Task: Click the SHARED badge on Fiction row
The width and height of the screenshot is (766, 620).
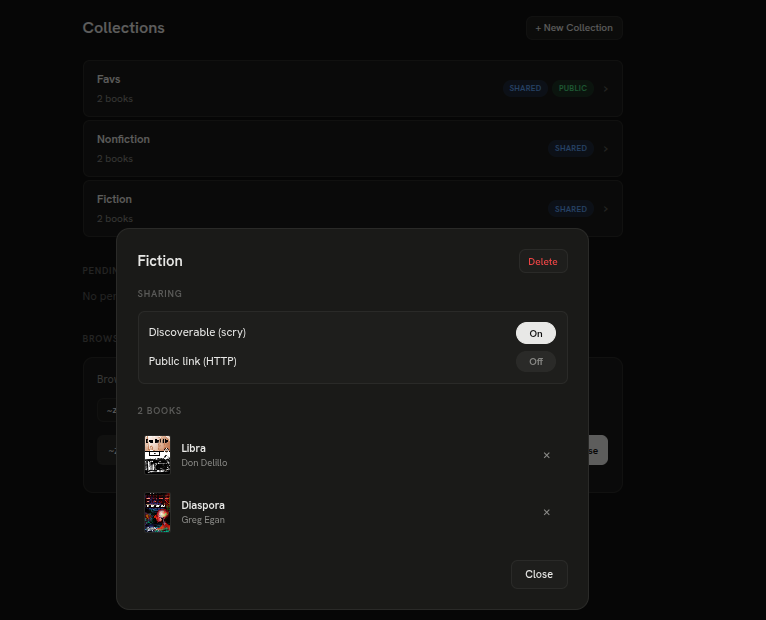Action: pos(571,209)
